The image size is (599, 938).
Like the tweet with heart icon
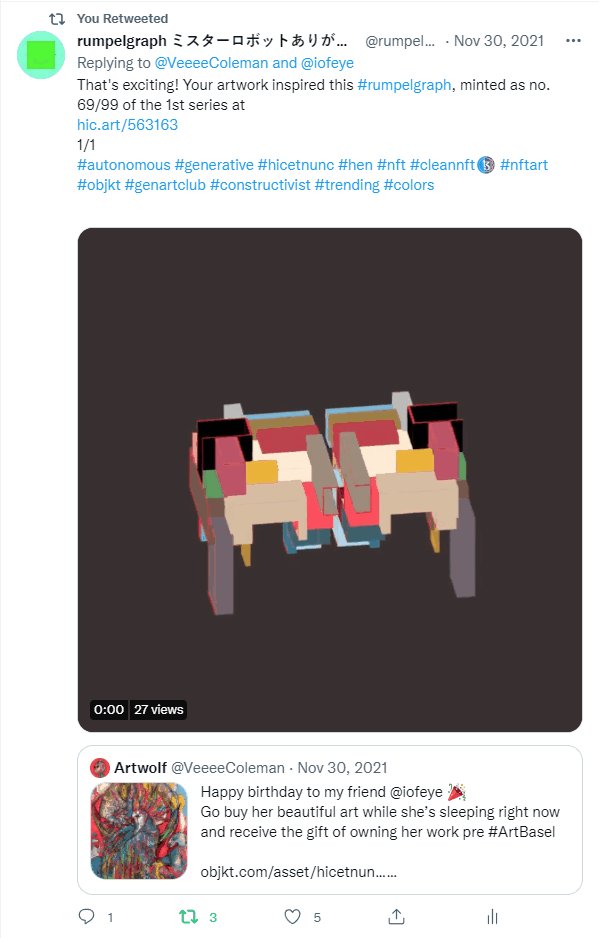coord(292,916)
